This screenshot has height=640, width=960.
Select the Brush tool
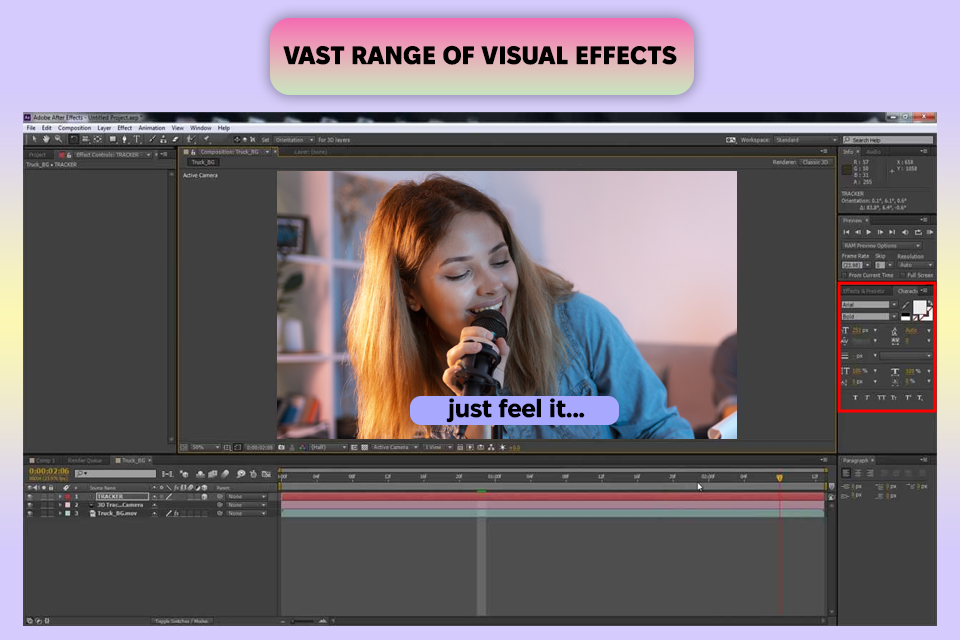(153, 140)
